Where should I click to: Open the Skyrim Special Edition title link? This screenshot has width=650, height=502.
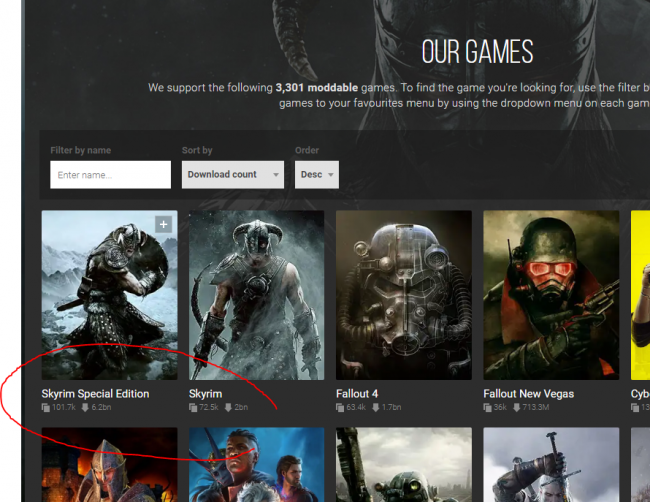tap(95, 394)
